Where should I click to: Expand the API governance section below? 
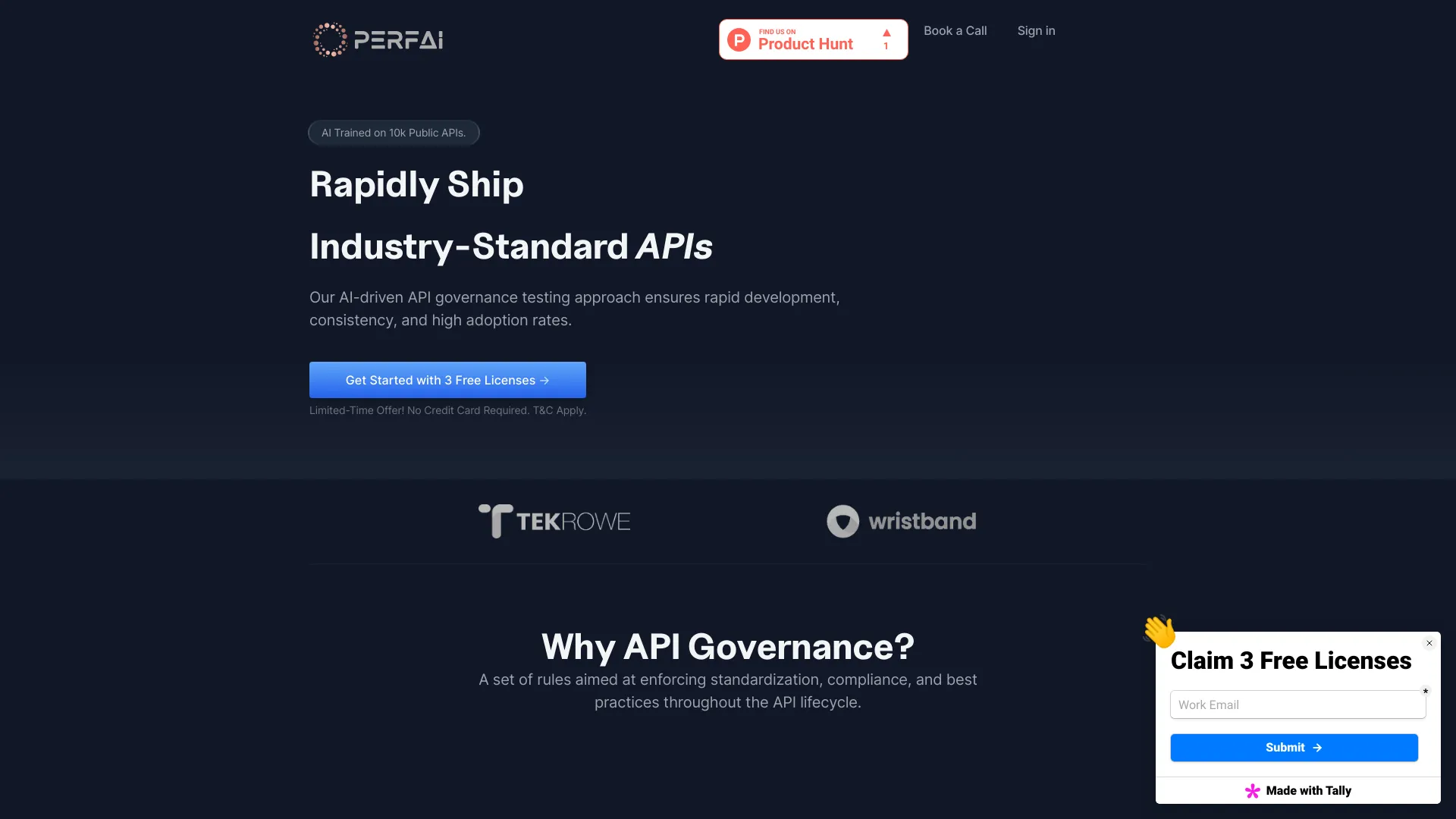tap(727, 644)
